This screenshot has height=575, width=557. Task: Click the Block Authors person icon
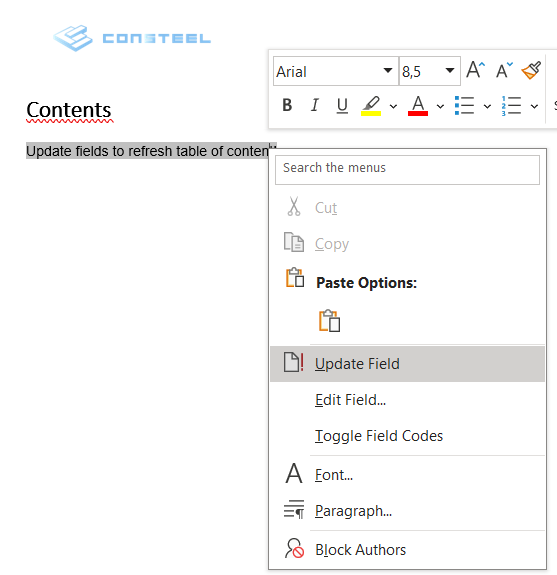click(294, 548)
